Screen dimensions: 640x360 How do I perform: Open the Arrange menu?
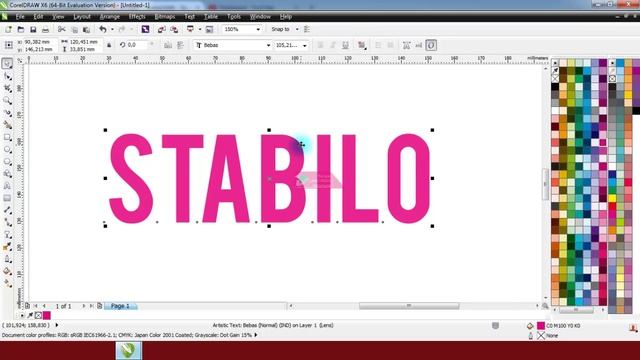tap(110, 17)
